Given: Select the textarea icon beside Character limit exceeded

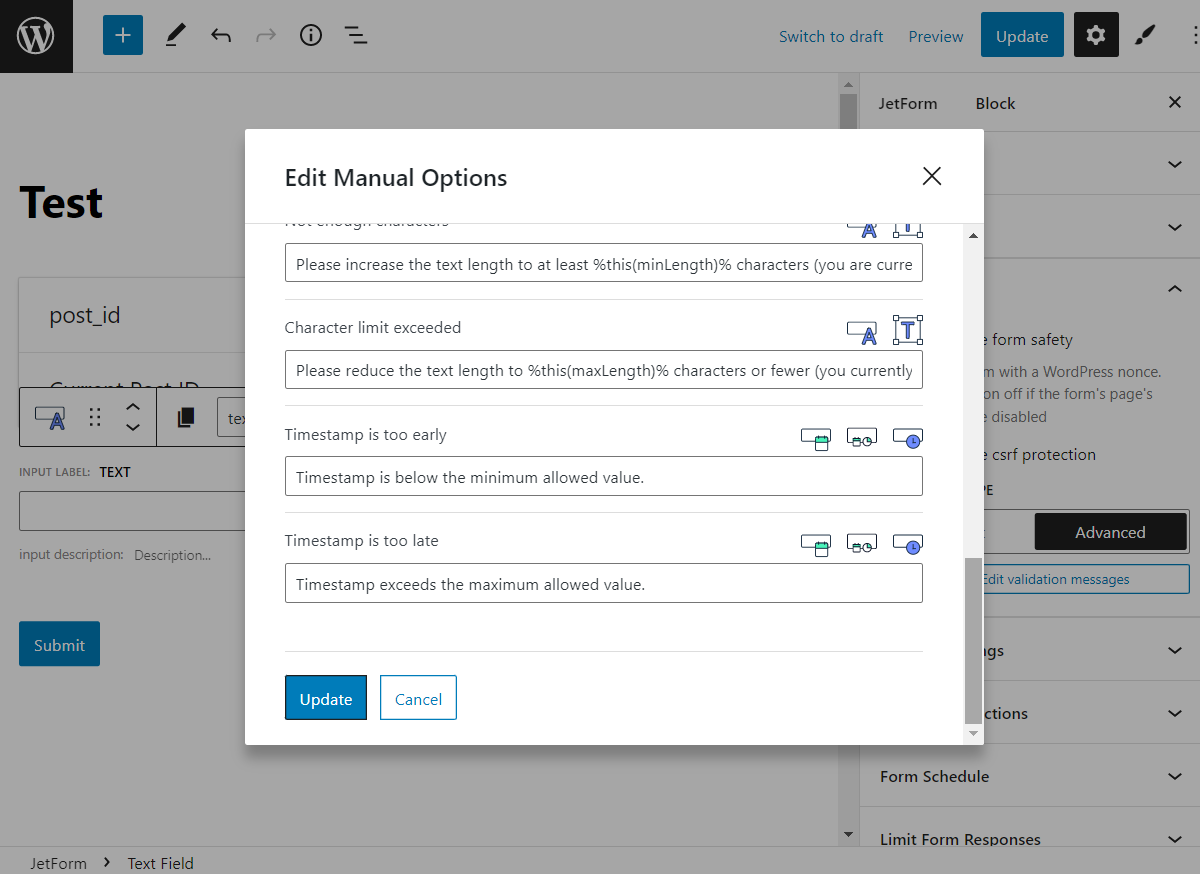Looking at the screenshot, I should click(x=908, y=330).
